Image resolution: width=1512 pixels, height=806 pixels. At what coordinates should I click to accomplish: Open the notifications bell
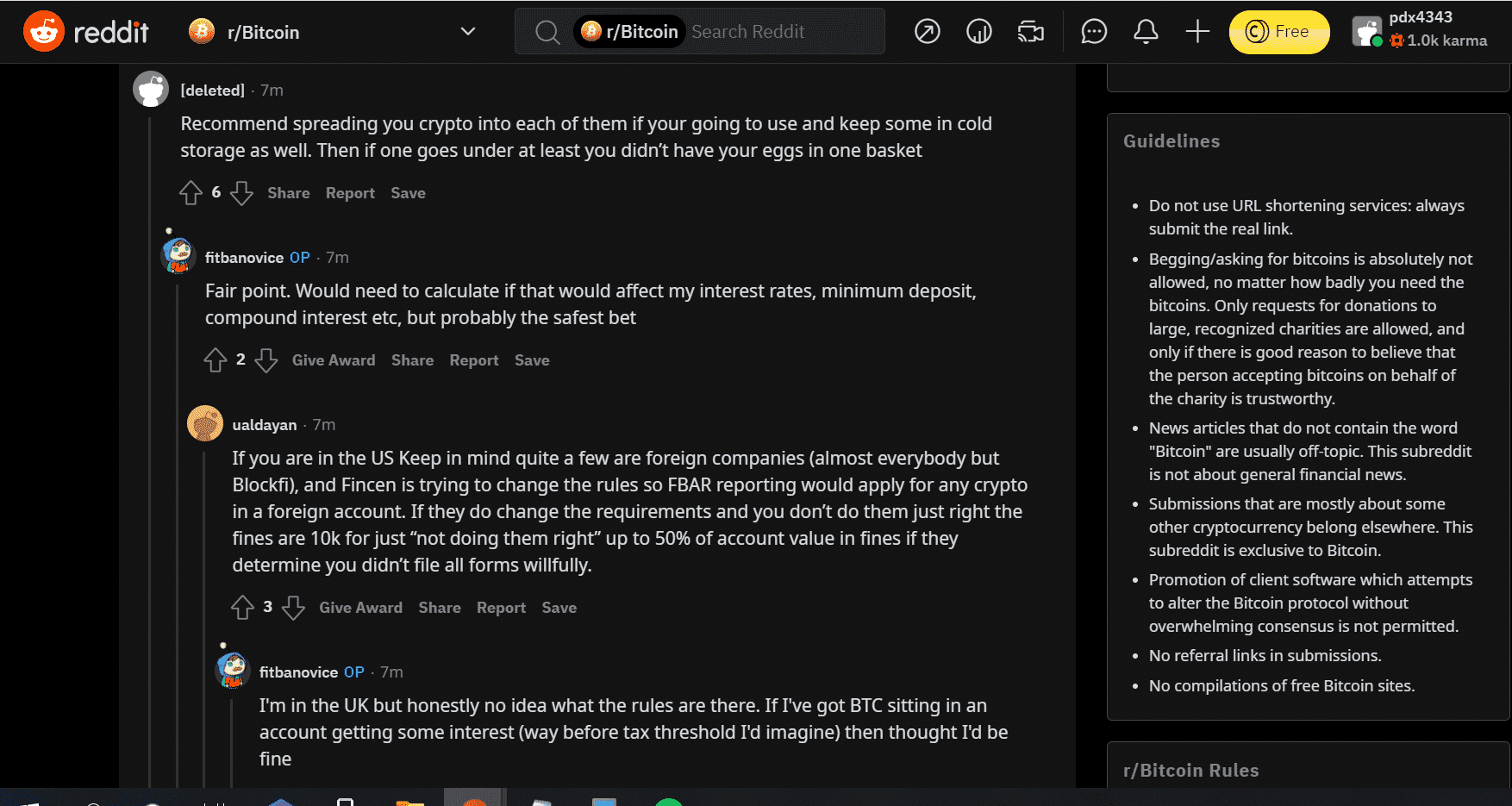click(x=1146, y=32)
